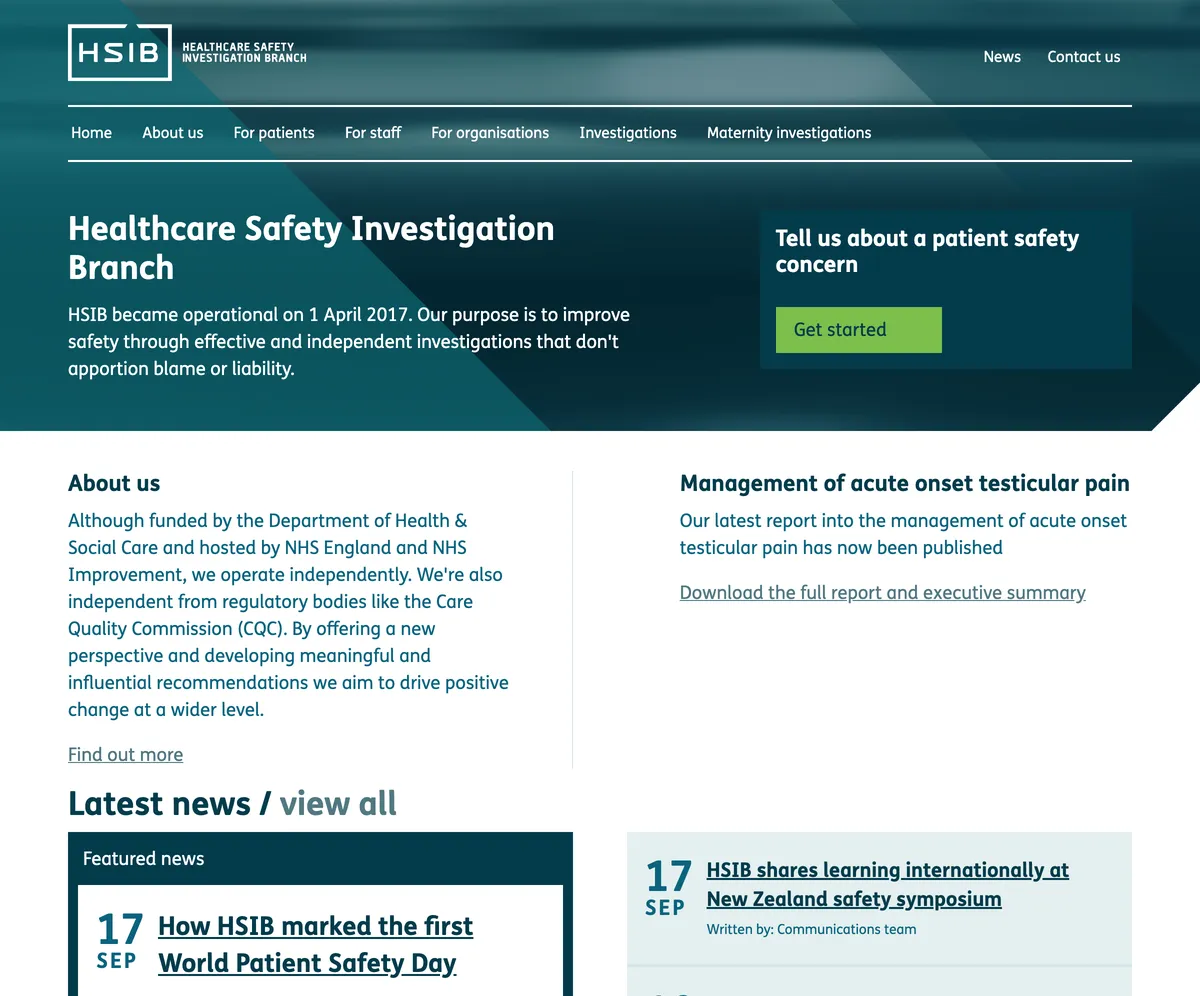
Task: Open New Zealand safety symposium article
Action: click(888, 884)
